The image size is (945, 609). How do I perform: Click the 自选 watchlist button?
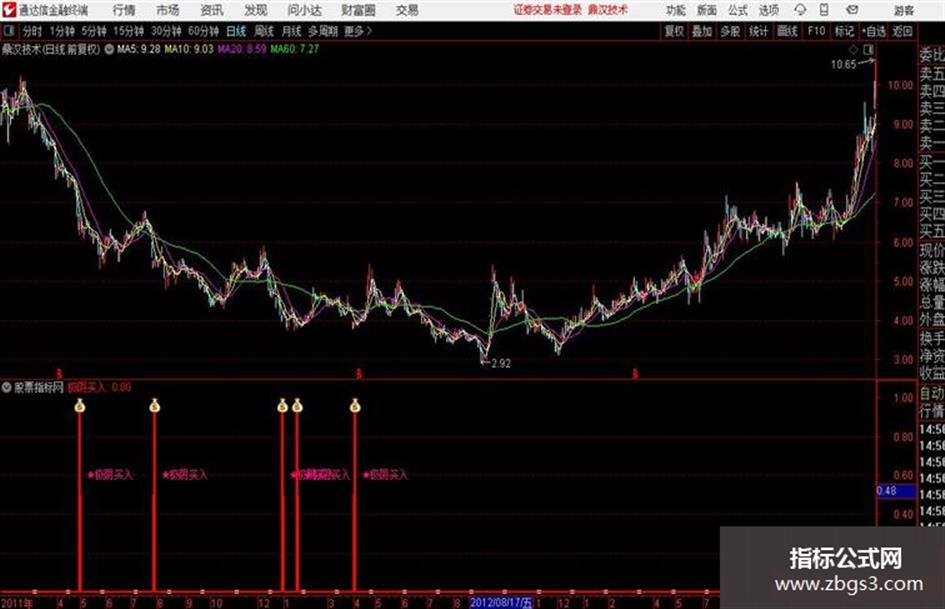coord(874,31)
